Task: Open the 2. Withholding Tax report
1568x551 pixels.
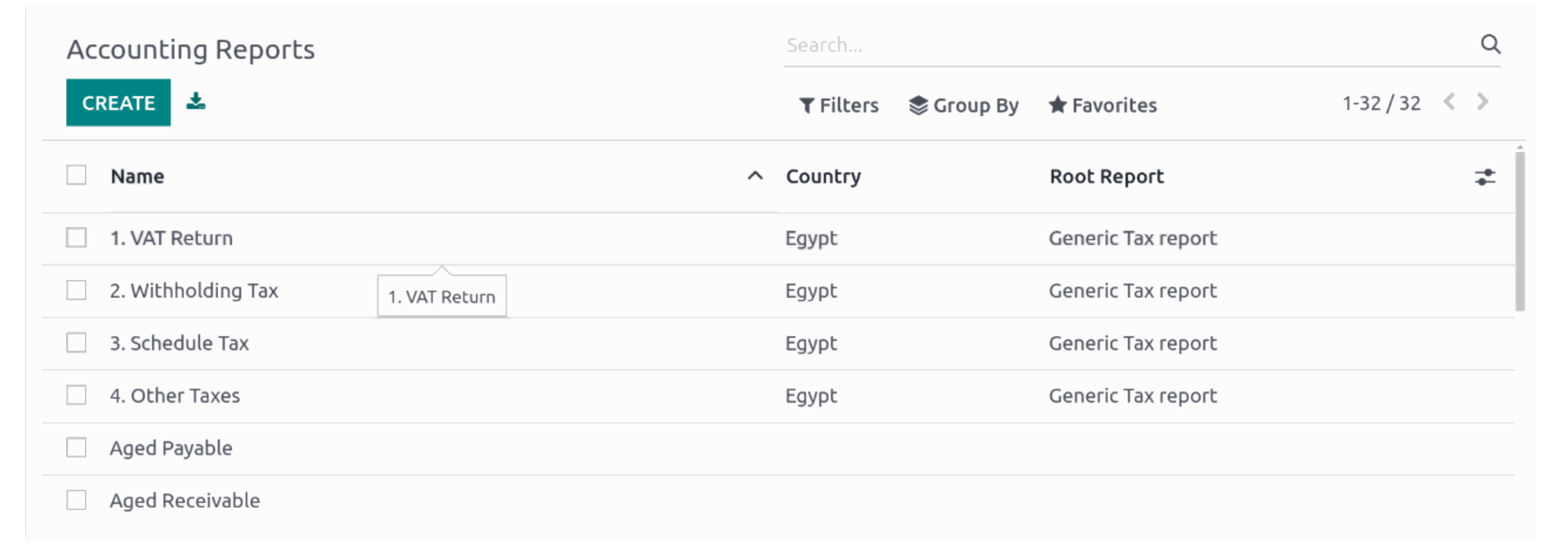Action: pos(194,291)
